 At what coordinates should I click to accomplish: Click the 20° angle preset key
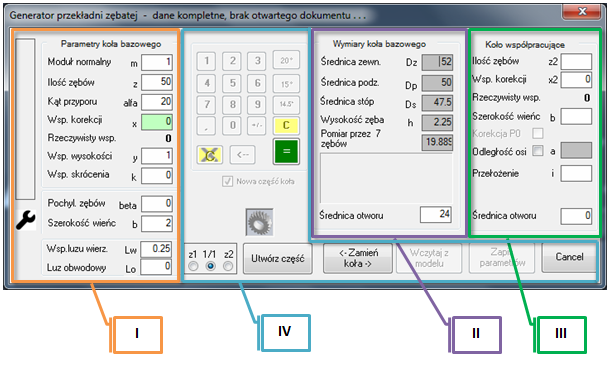[x=286, y=60]
